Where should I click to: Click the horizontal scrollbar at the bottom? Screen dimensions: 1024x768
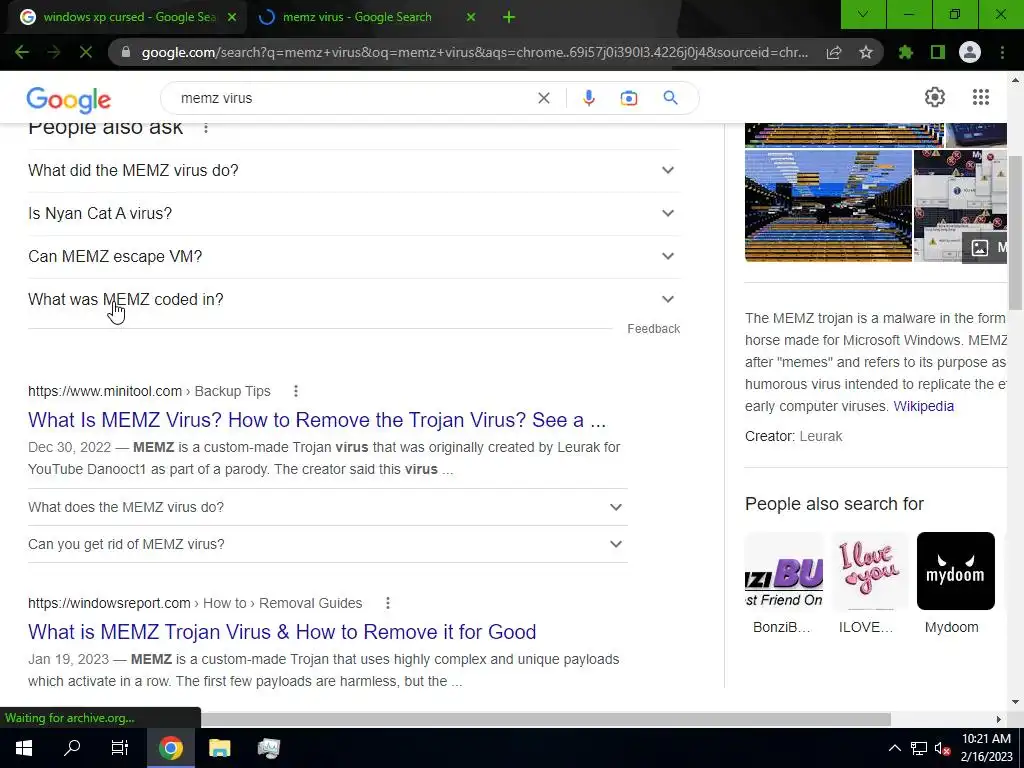tap(545, 719)
